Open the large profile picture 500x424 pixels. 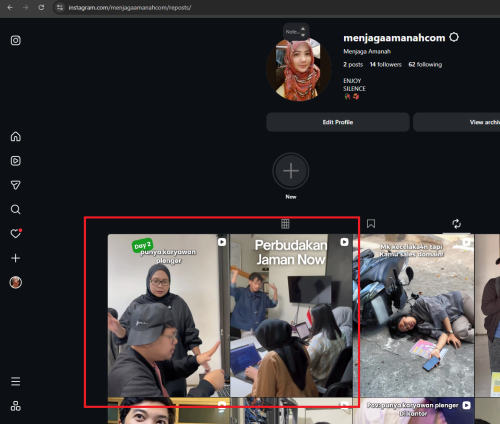point(299,69)
